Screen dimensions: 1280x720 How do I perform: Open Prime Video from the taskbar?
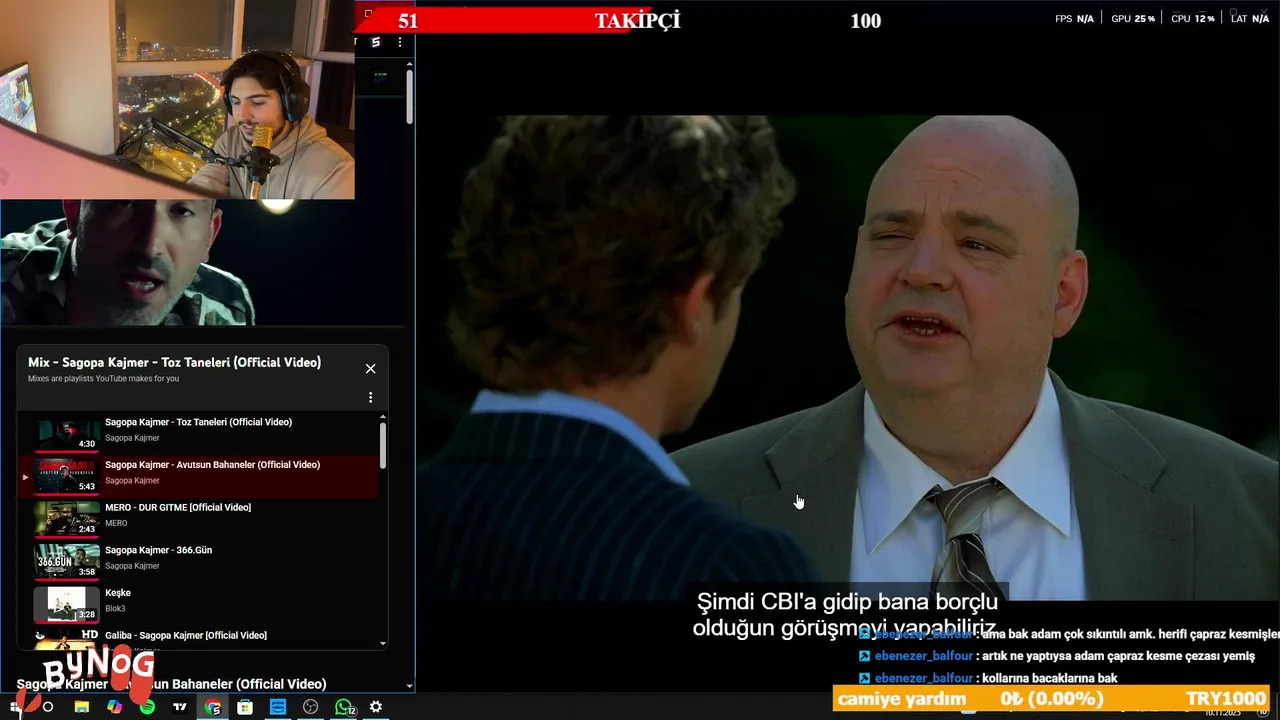coord(278,707)
